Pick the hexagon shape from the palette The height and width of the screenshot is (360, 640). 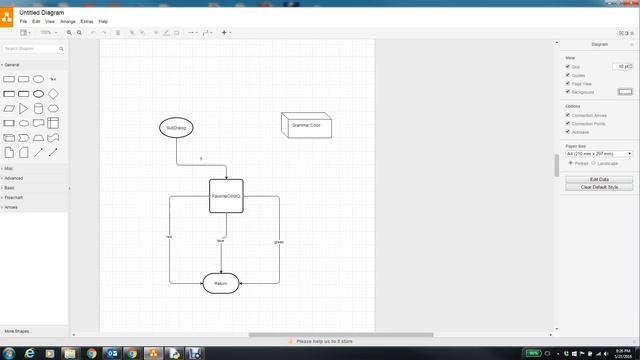point(53,109)
